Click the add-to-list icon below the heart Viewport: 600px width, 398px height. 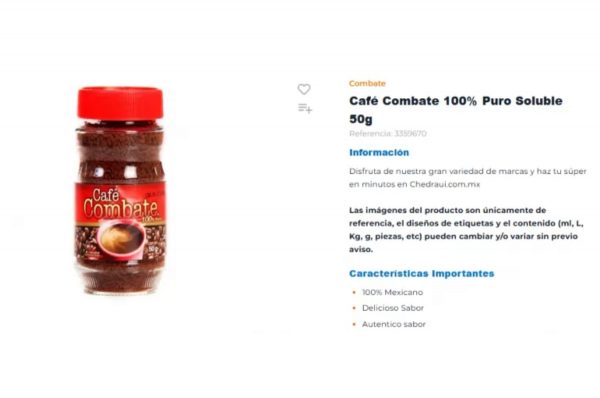point(305,108)
